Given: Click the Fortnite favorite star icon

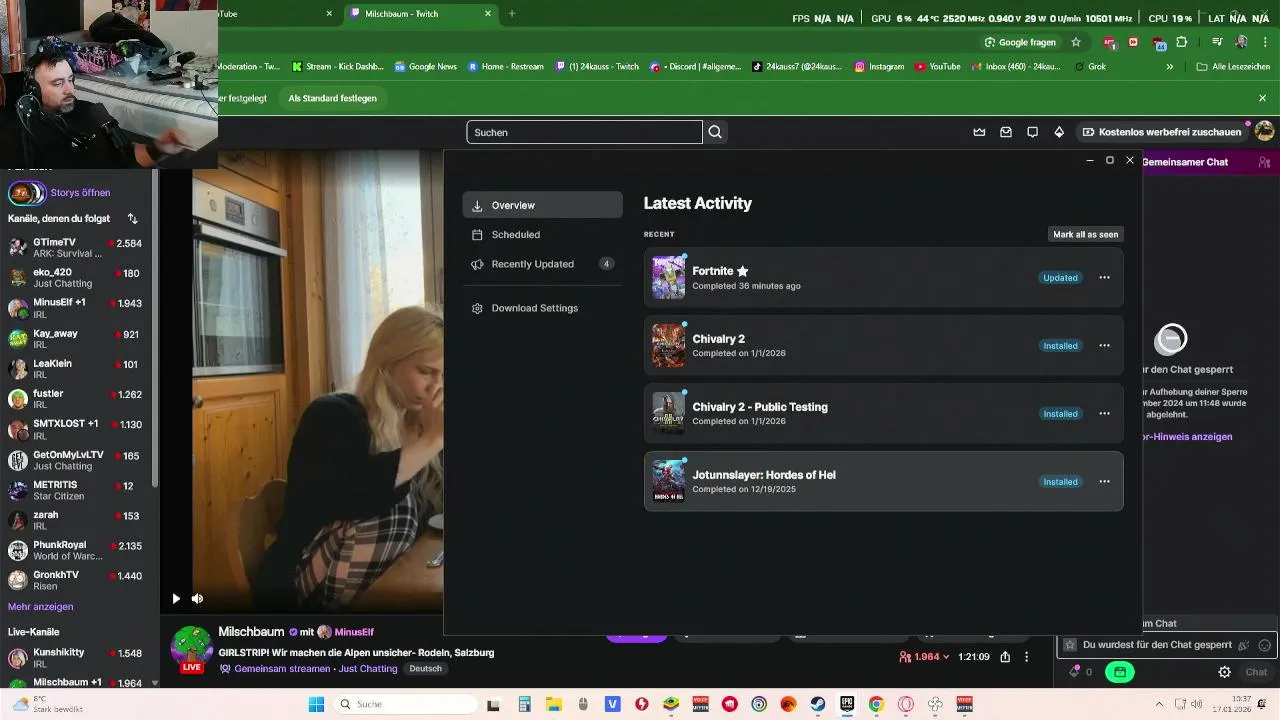Looking at the screenshot, I should (x=742, y=271).
